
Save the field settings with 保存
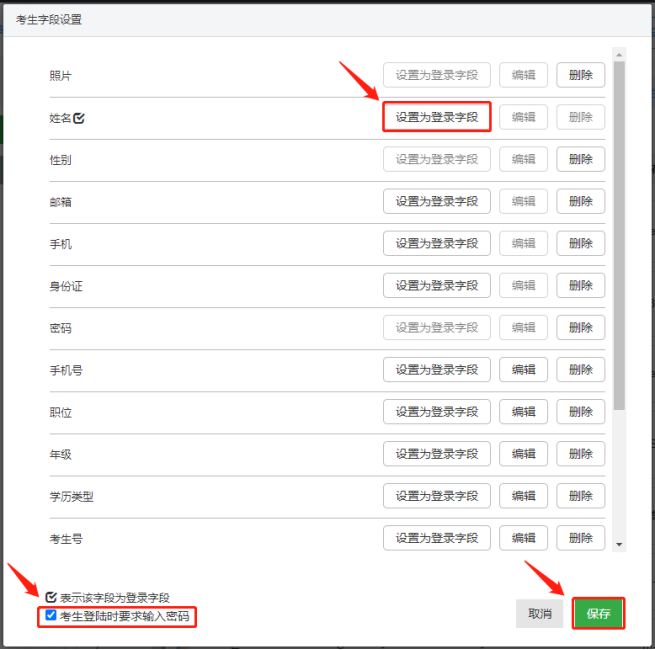598,613
